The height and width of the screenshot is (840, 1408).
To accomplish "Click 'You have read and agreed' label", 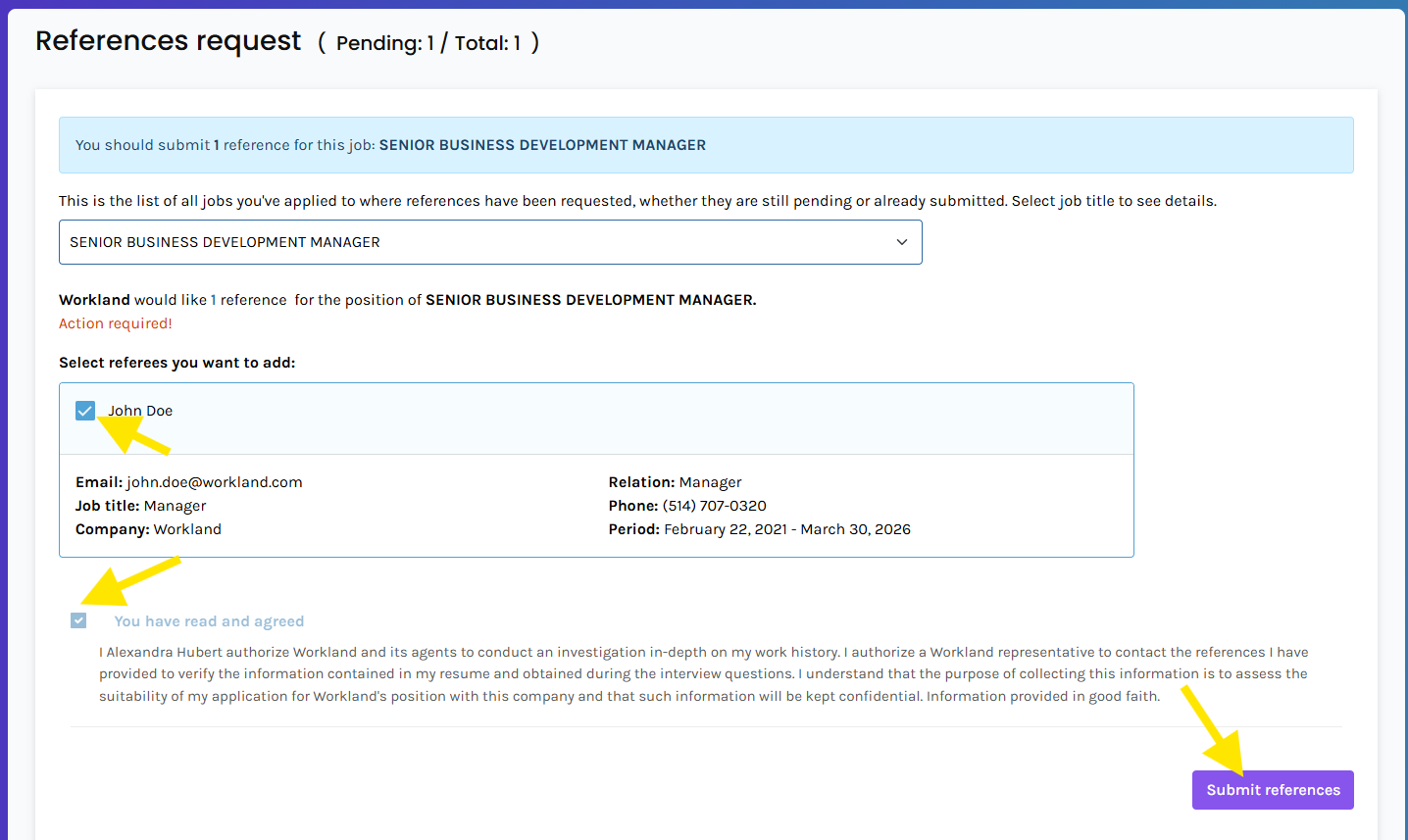I will [x=209, y=621].
